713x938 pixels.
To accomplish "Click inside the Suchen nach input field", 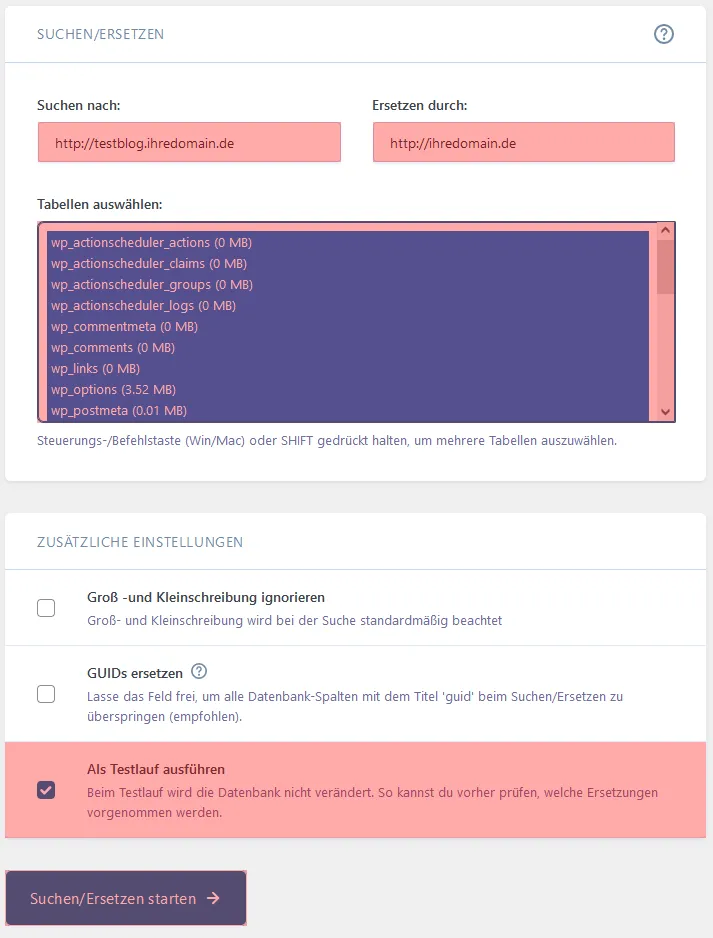I will 188,142.
